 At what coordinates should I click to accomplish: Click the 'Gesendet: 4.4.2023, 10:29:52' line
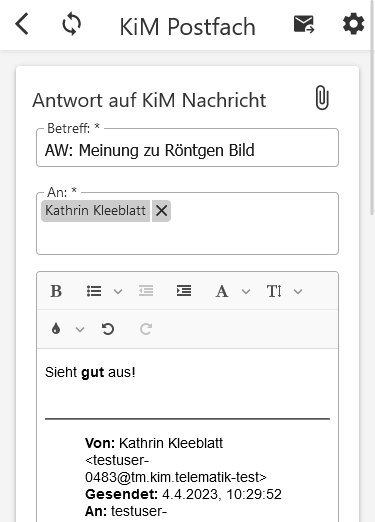pos(183,494)
